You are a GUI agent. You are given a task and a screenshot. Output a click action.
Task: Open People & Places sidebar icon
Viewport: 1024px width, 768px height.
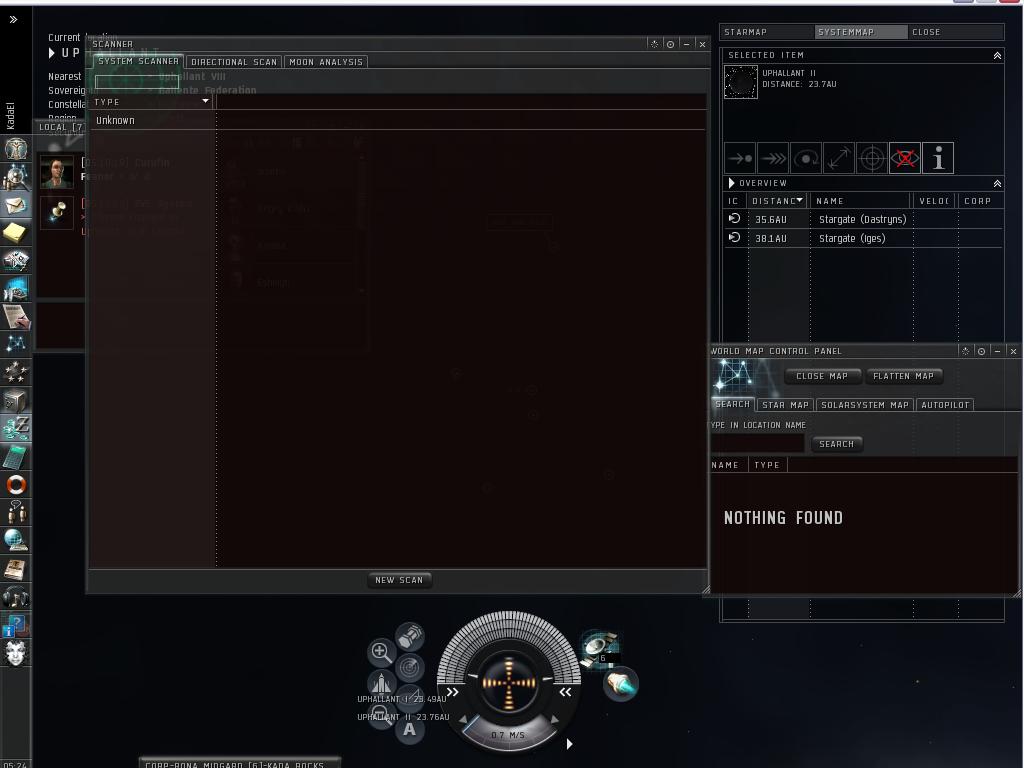(x=16, y=176)
